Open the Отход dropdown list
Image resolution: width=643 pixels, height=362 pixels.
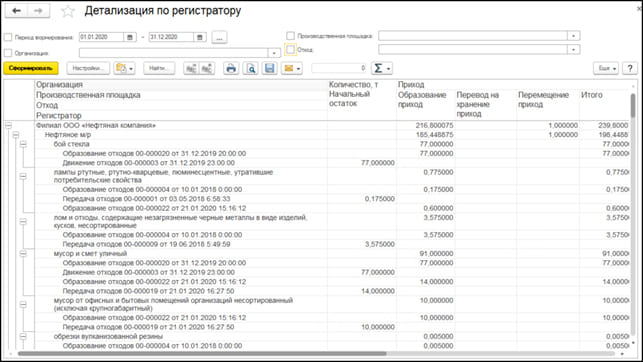click(x=573, y=50)
